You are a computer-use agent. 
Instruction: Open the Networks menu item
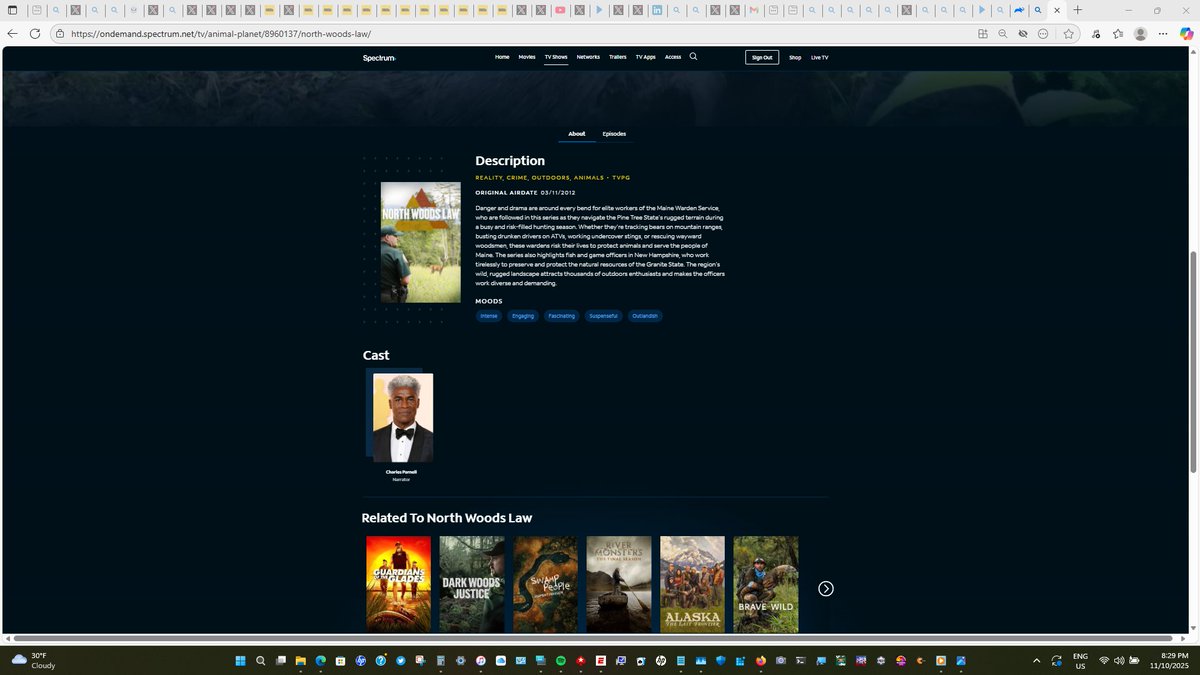point(588,57)
